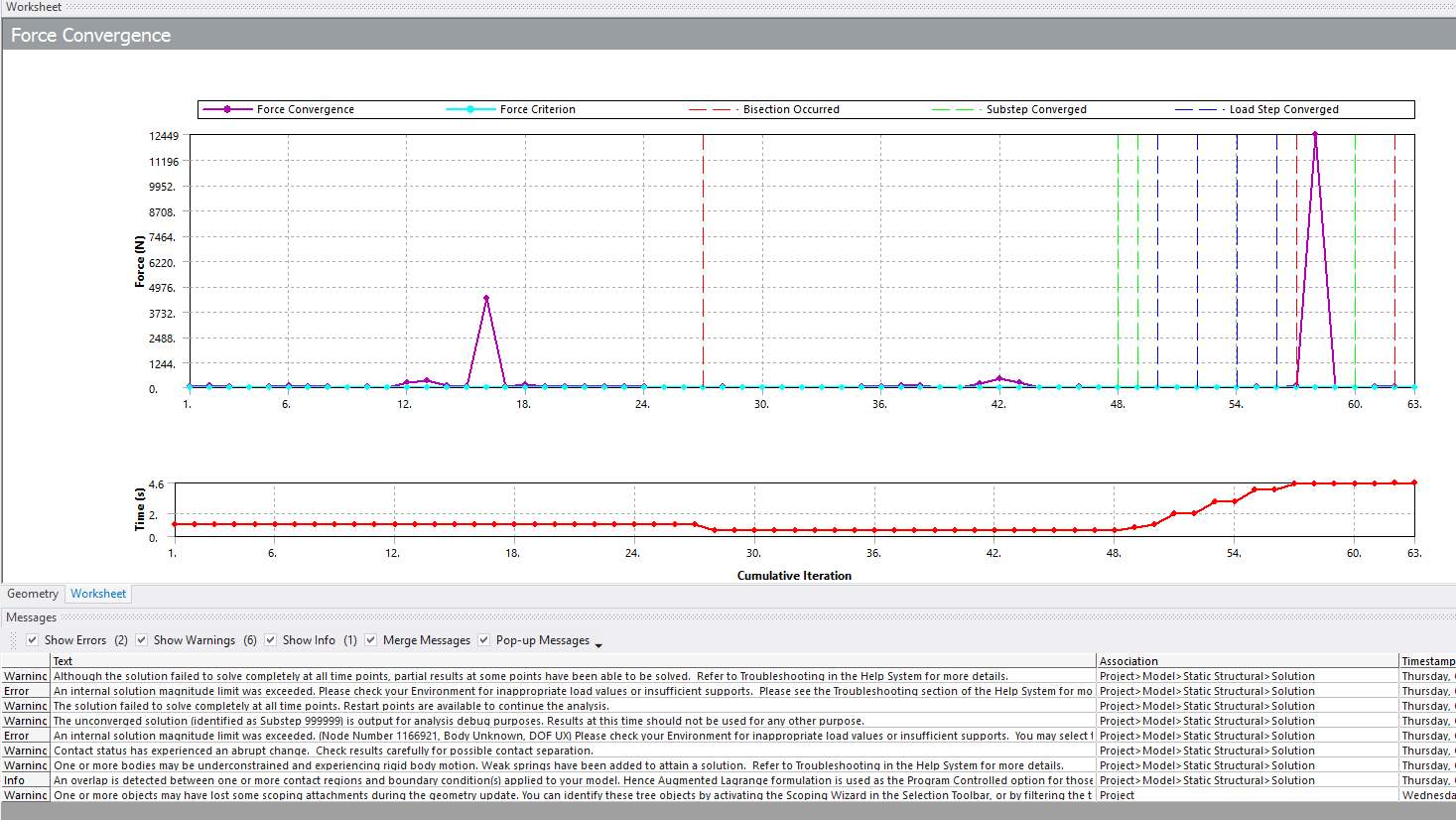The width and height of the screenshot is (1456, 820).
Task: Click the highest force peak on the convergence graph
Action: (1315, 134)
